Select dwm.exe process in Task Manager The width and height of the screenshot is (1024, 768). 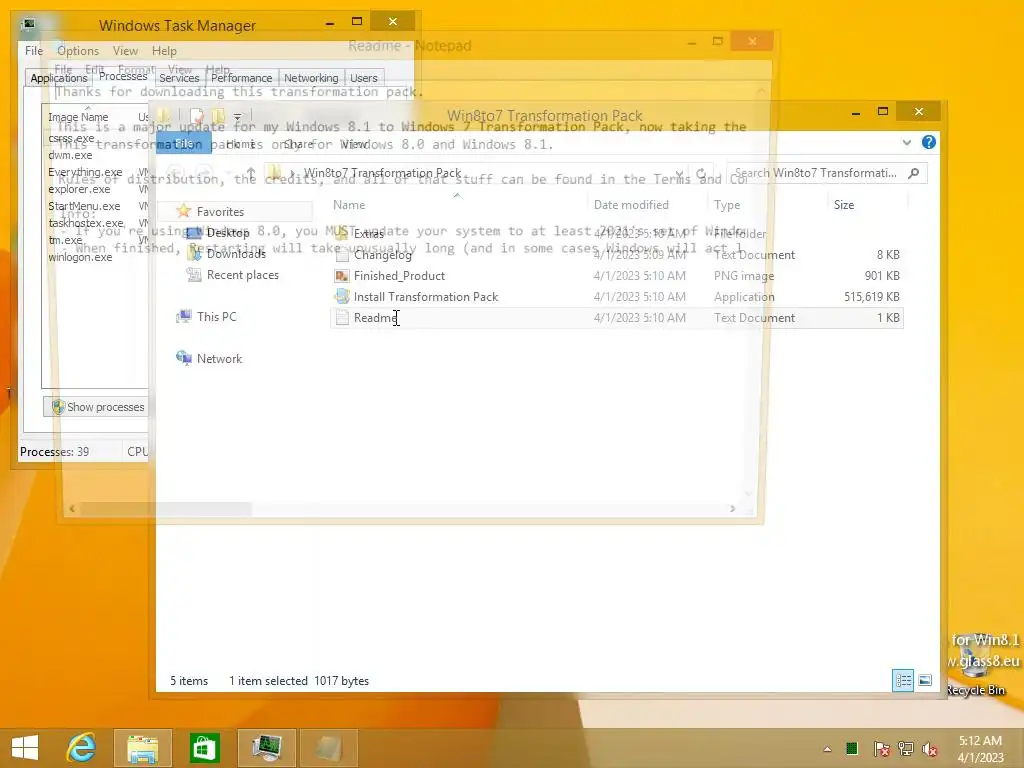(71, 155)
